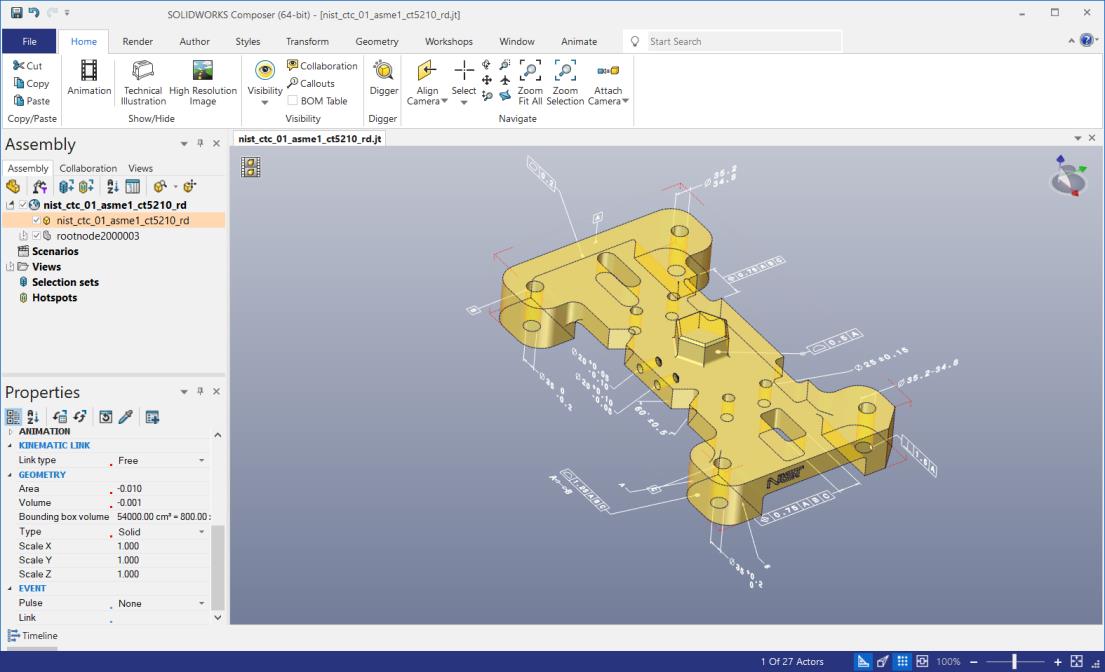Click the Scale X value 1.000
Image resolution: width=1105 pixels, height=672 pixels.
128,546
